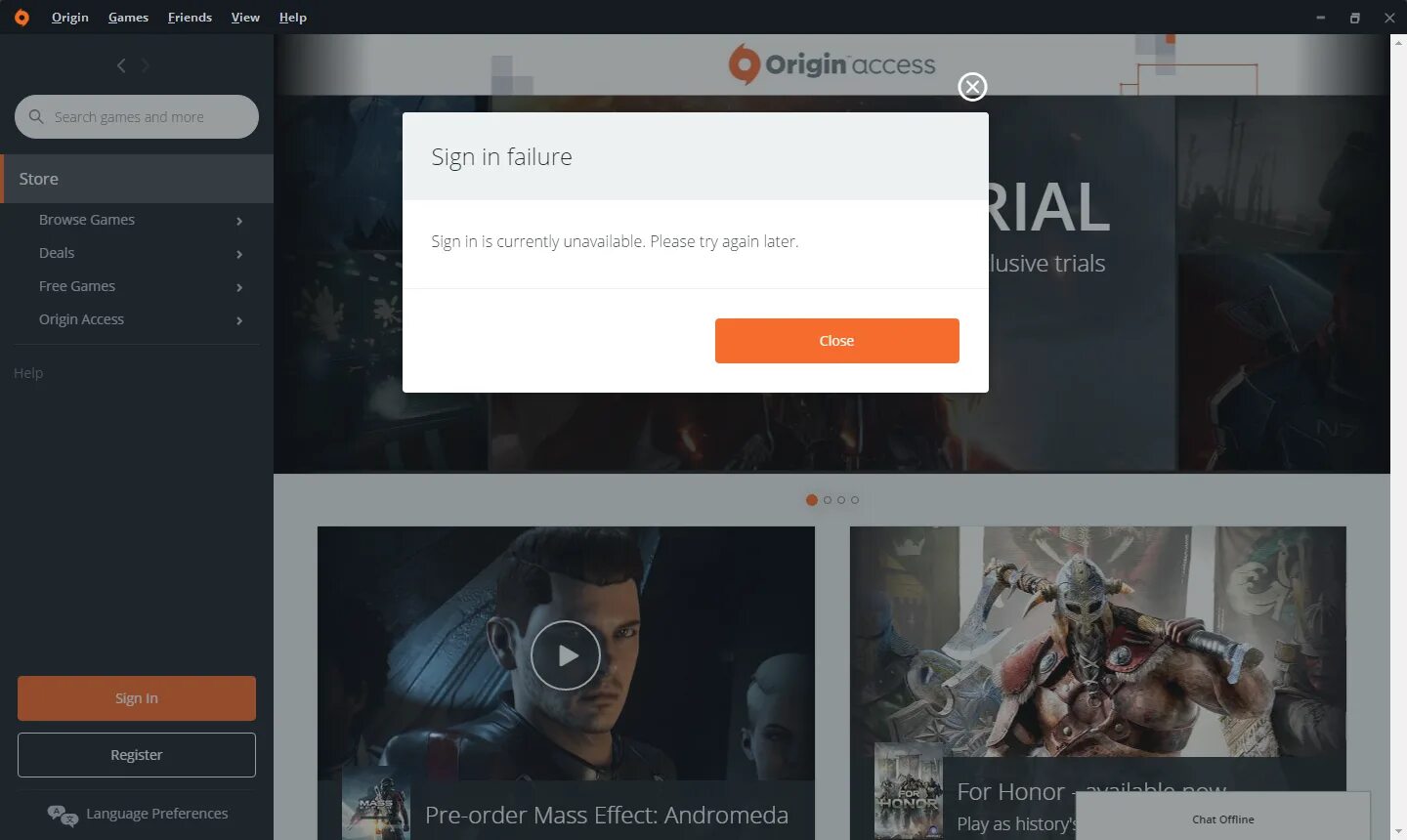The height and width of the screenshot is (840, 1407).
Task: Expand the Browse Games chevron
Action: [x=239, y=221]
